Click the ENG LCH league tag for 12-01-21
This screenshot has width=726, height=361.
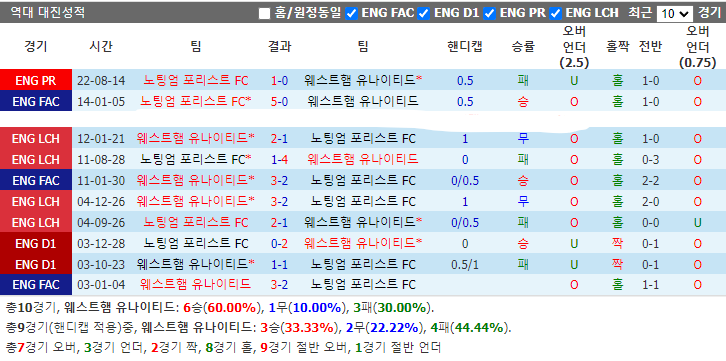point(36,138)
